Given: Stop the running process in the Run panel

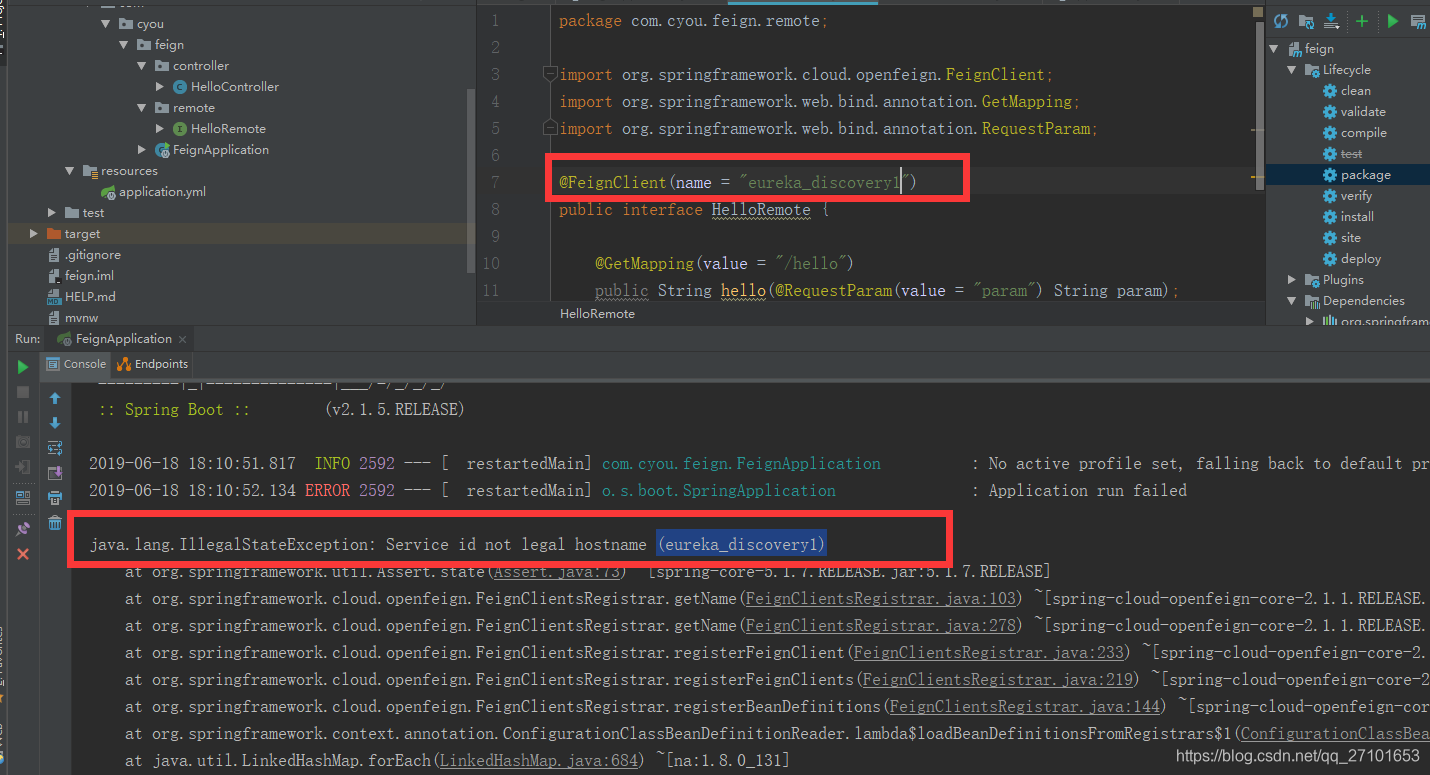Looking at the screenshot, I should coord(23,392).
